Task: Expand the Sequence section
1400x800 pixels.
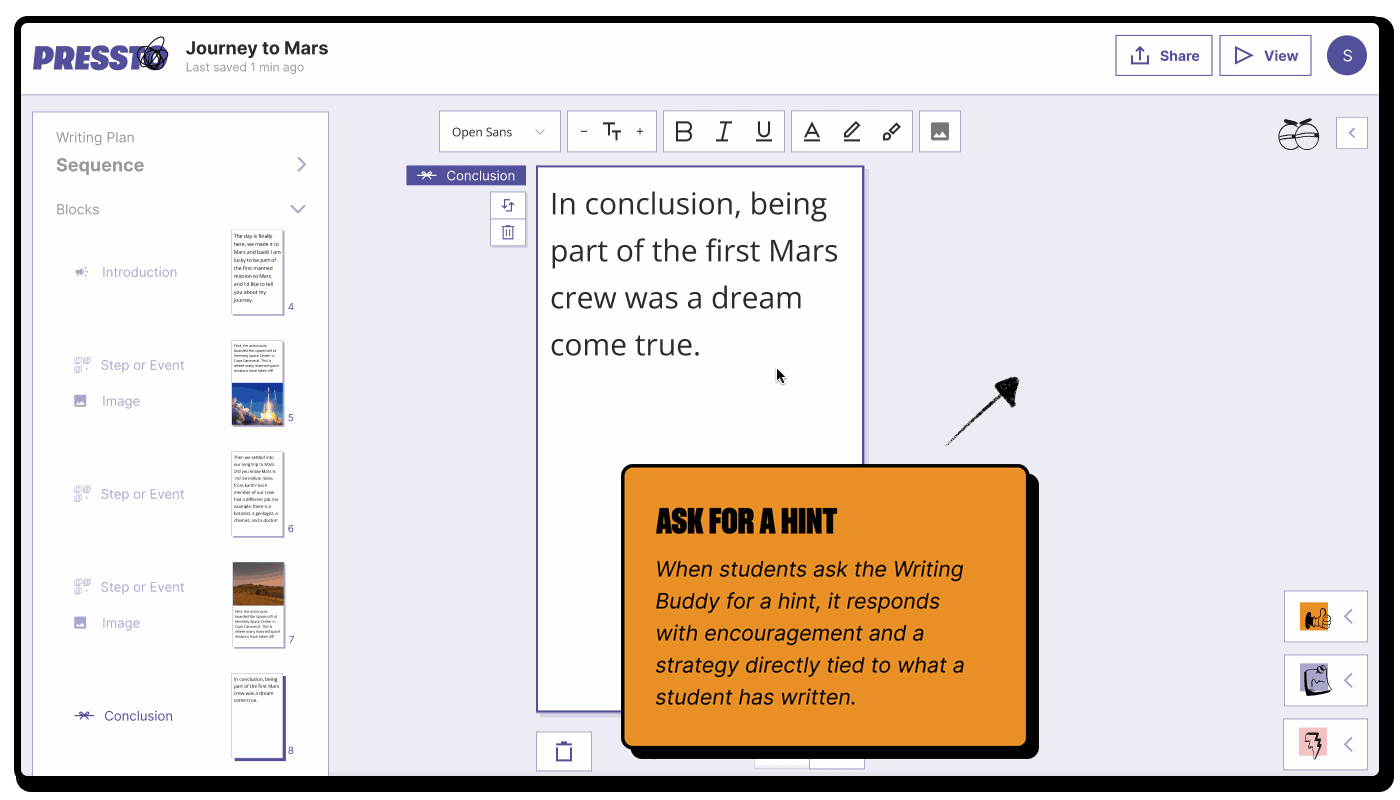Action: [301, 164]
